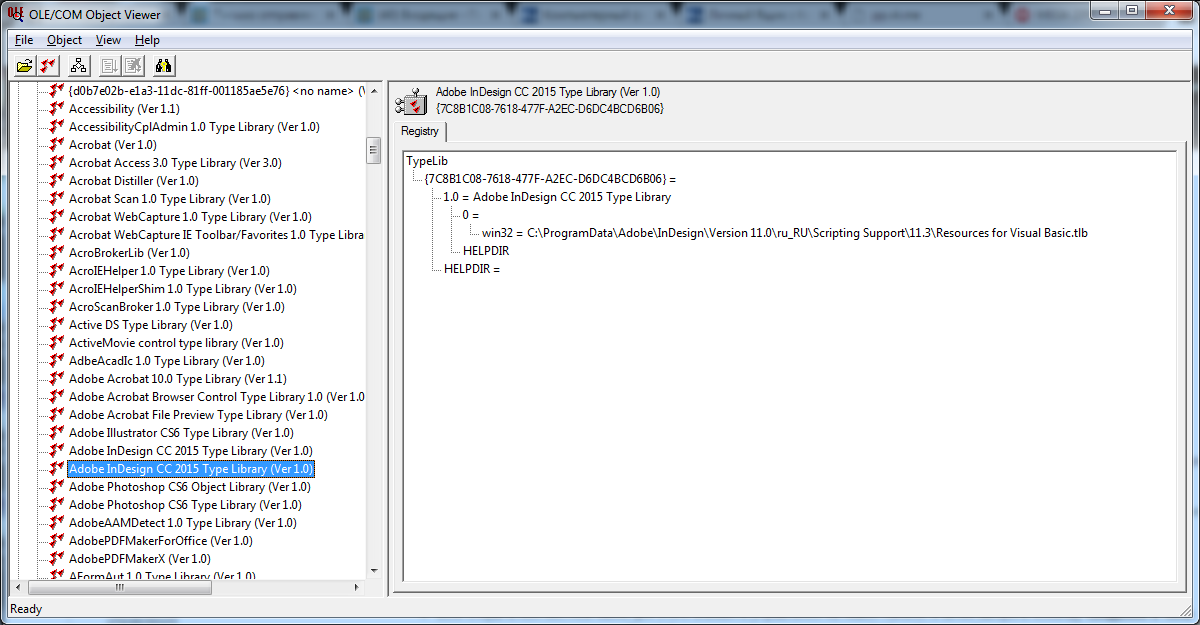Viewport: 1200px width, 625px height.
Task: Click the icon beside AdbeAcadIc 1.0 Type Library
Action: tap(56, 361)
